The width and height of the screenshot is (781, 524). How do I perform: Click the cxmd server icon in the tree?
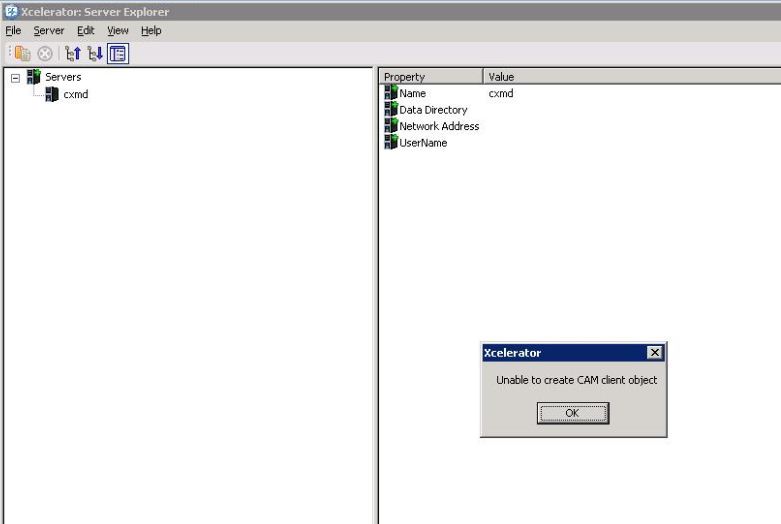(x=52, y=94)
